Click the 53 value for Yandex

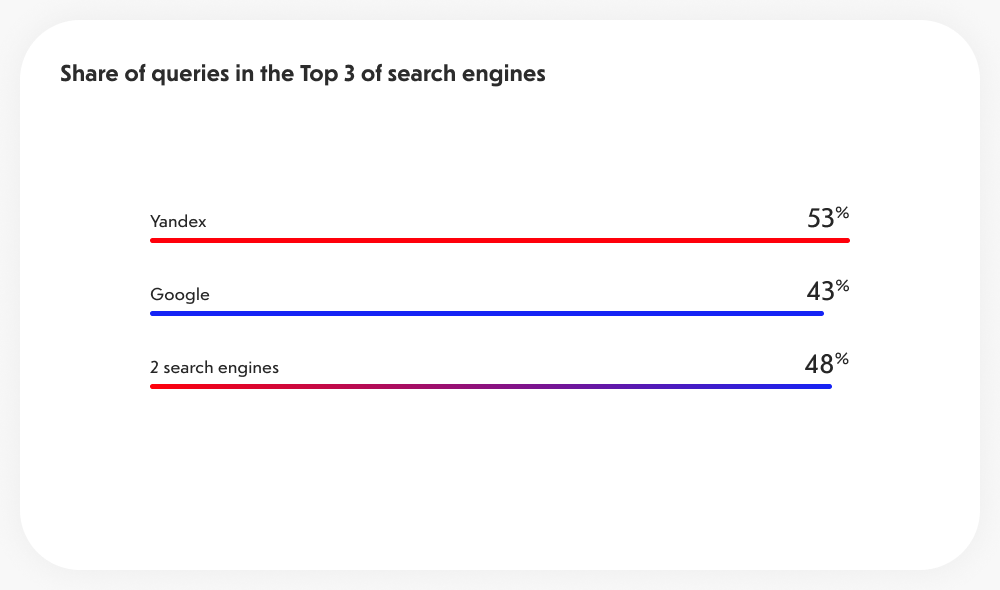[x=820, y=218]
